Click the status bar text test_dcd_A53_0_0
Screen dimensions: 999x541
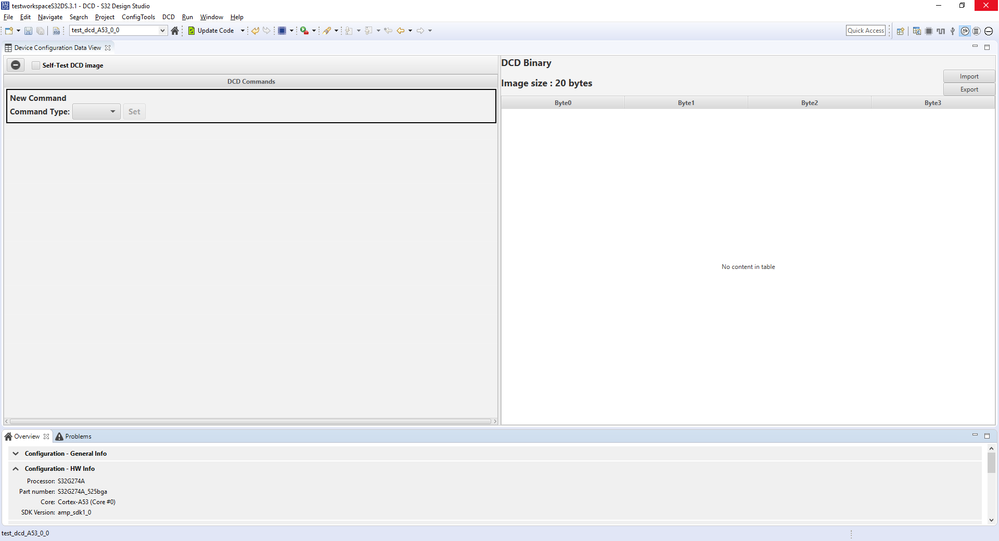(25, 533)
